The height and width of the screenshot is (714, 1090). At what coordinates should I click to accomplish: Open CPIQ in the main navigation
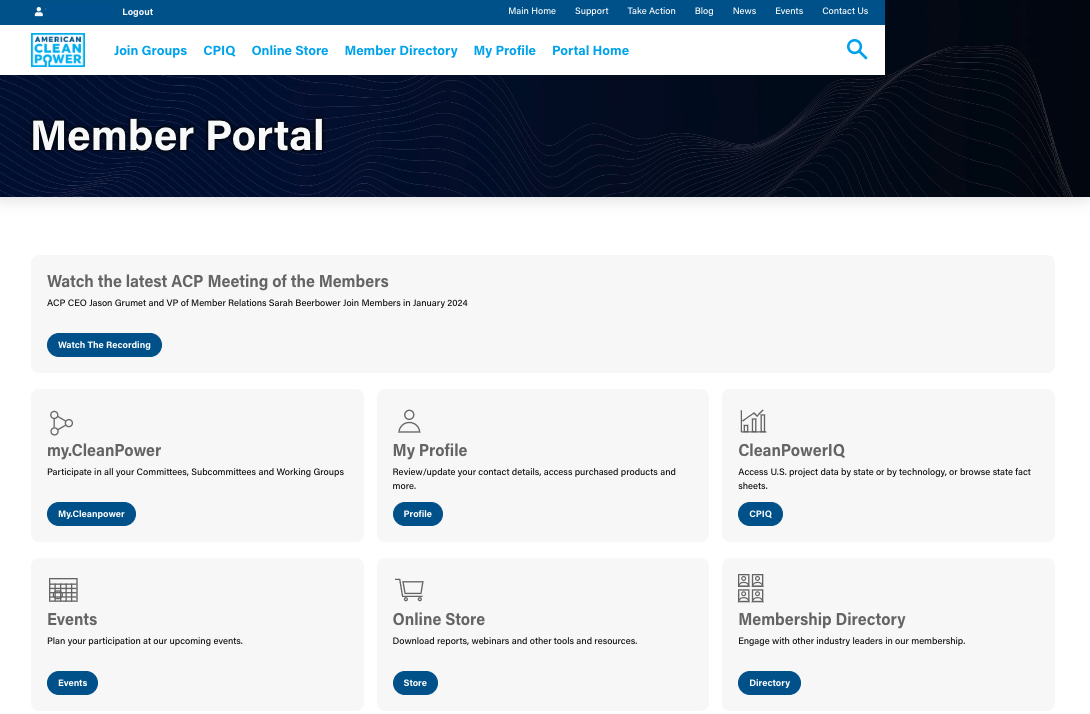click(219, 51)
